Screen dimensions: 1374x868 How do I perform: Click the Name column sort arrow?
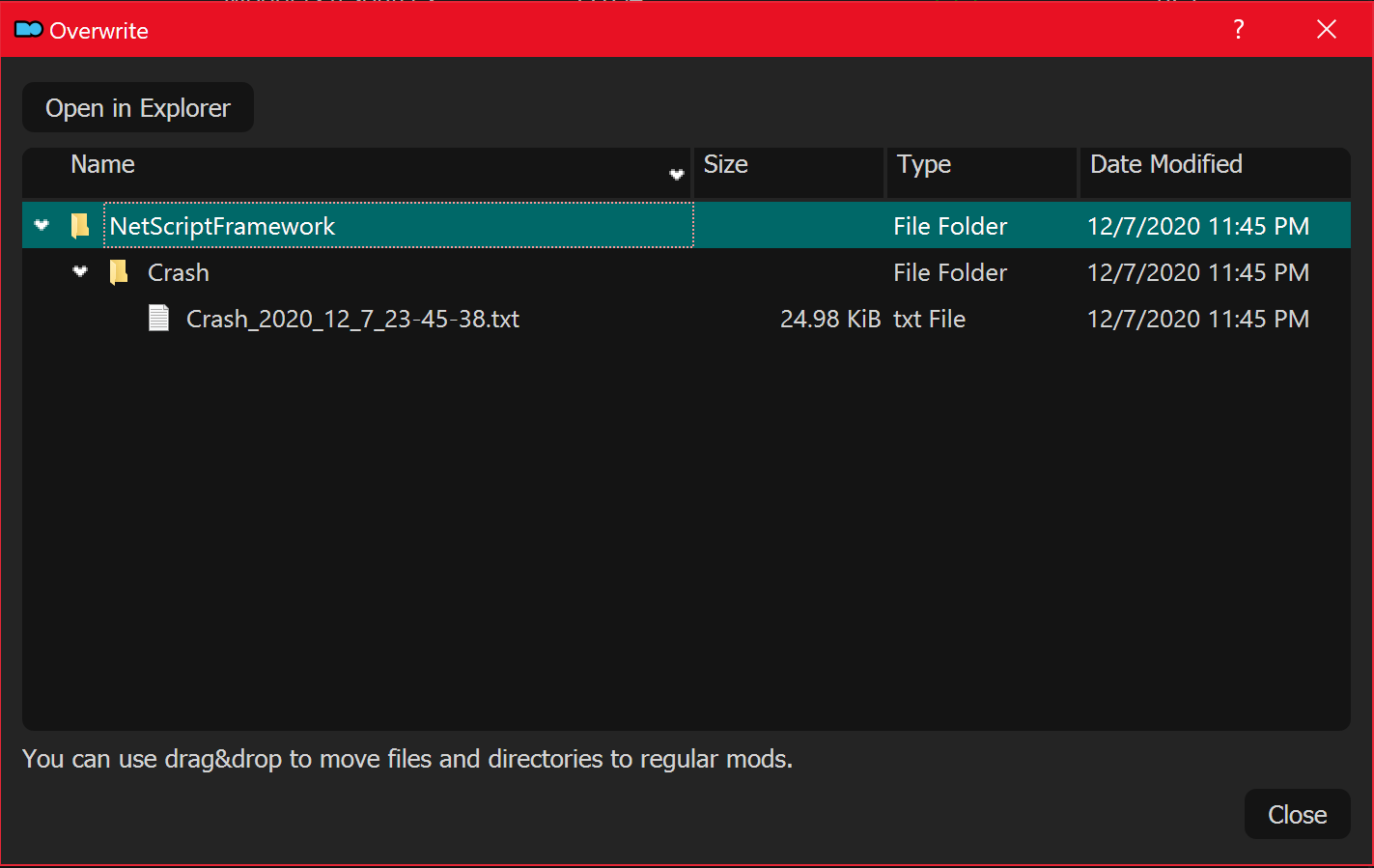coord(677,175)
